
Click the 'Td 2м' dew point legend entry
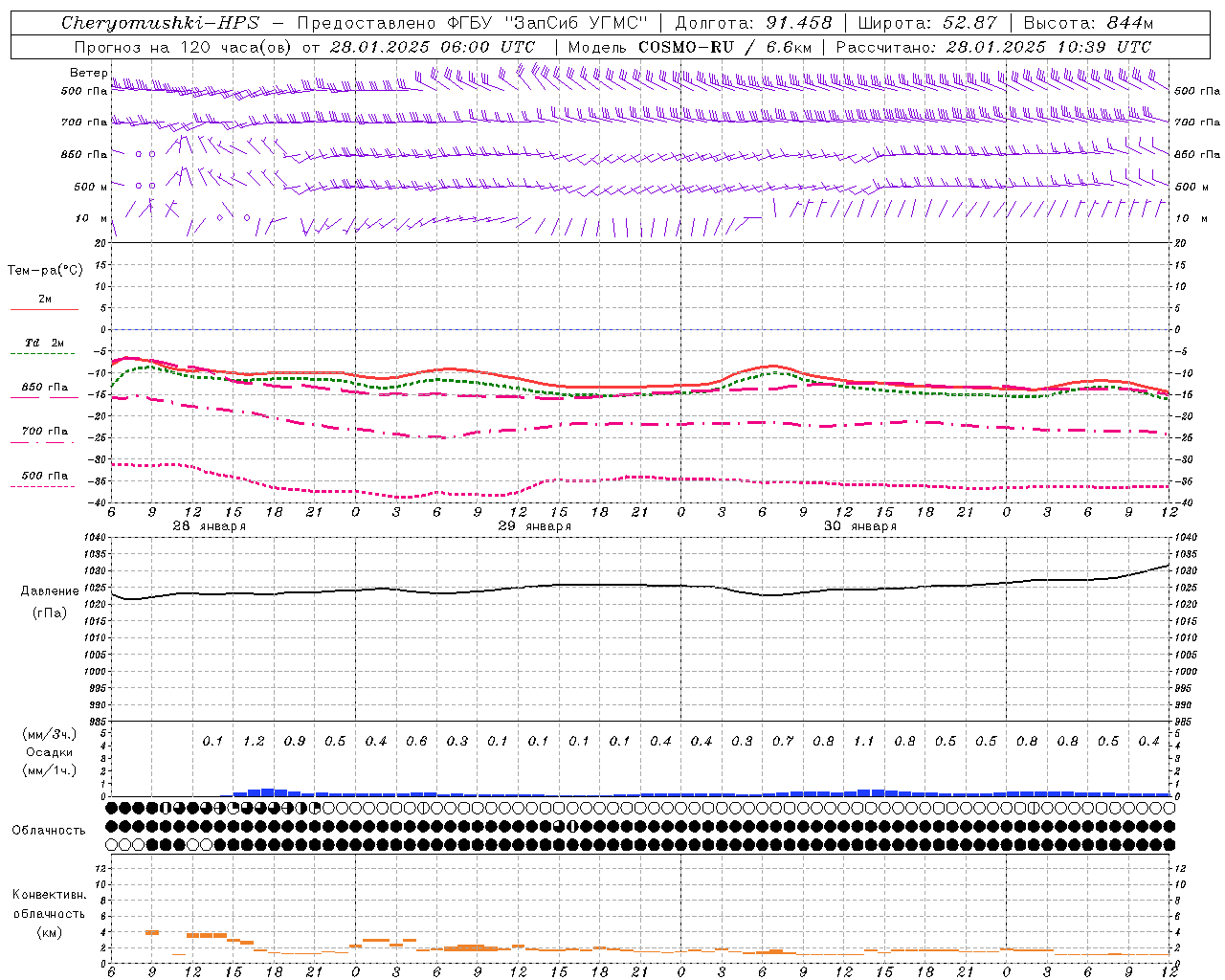click(45, 343)
